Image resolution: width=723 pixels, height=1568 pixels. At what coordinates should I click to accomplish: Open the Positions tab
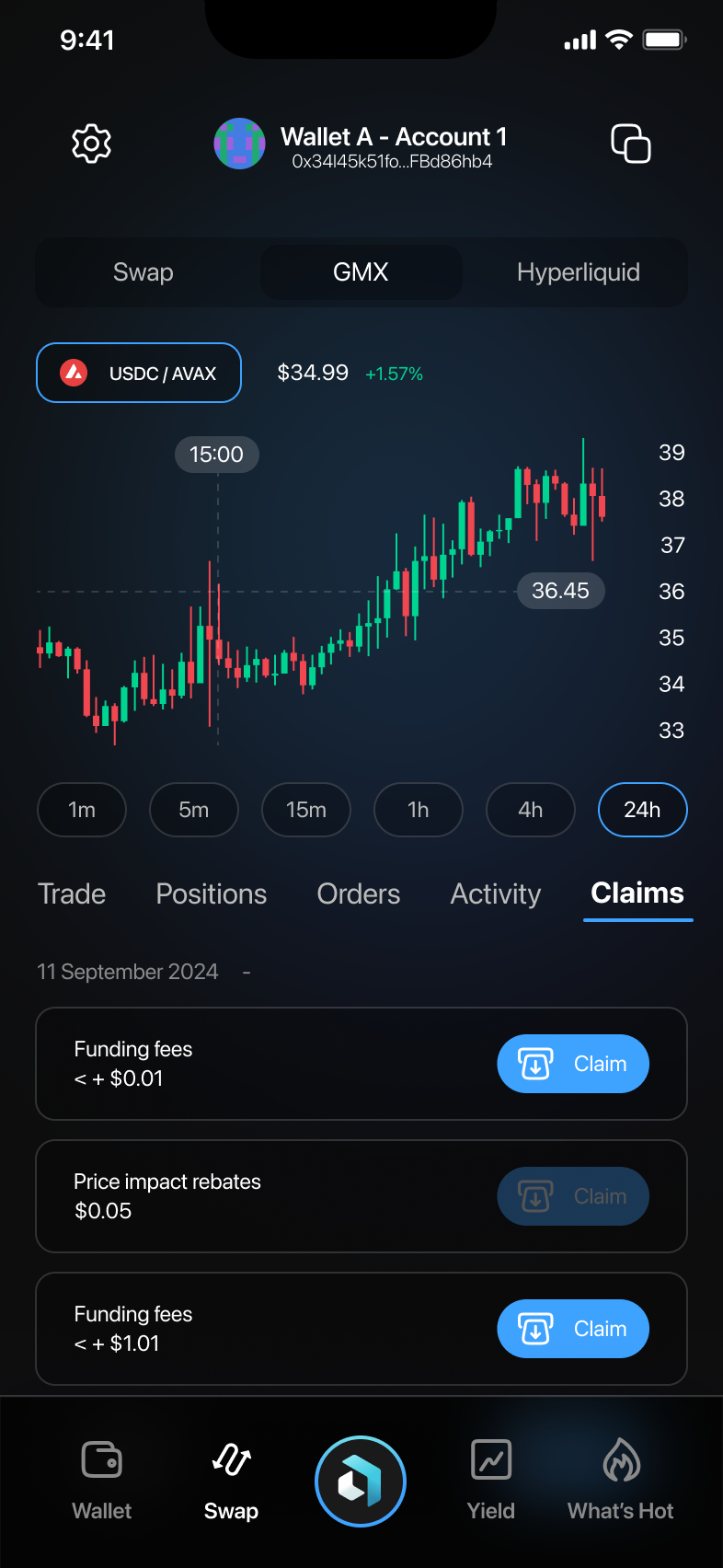[212, 894]
